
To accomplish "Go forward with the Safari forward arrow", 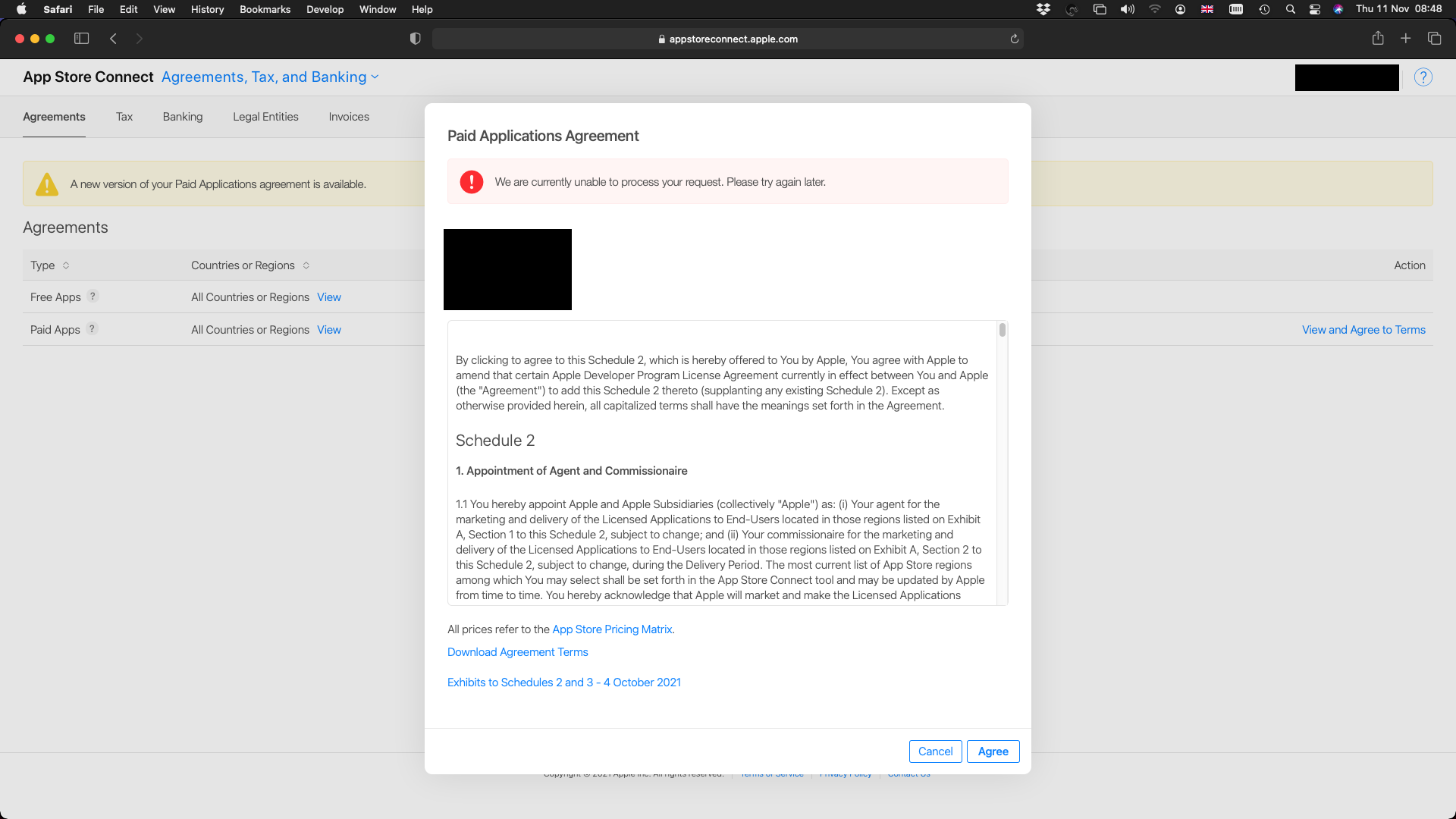I will pos(139,39).
